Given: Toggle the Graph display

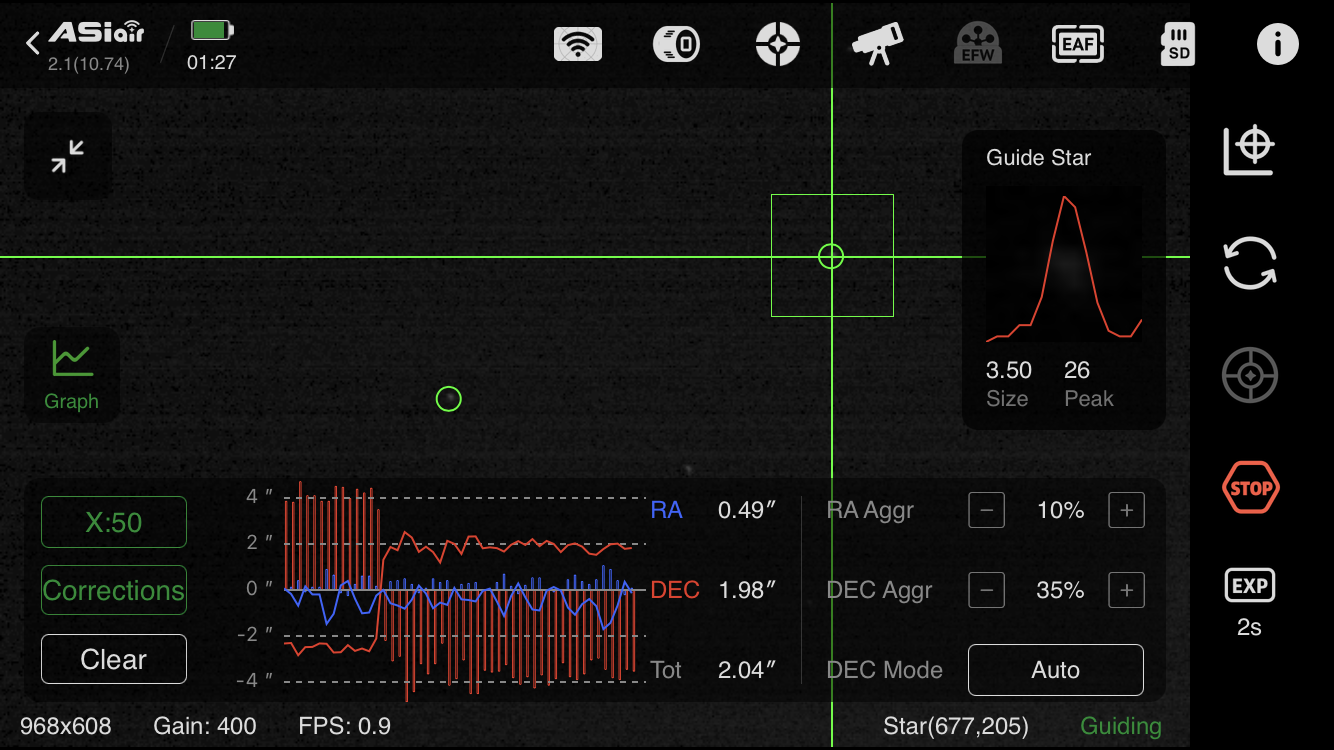Looking at the screenshot, I should 71,373.
